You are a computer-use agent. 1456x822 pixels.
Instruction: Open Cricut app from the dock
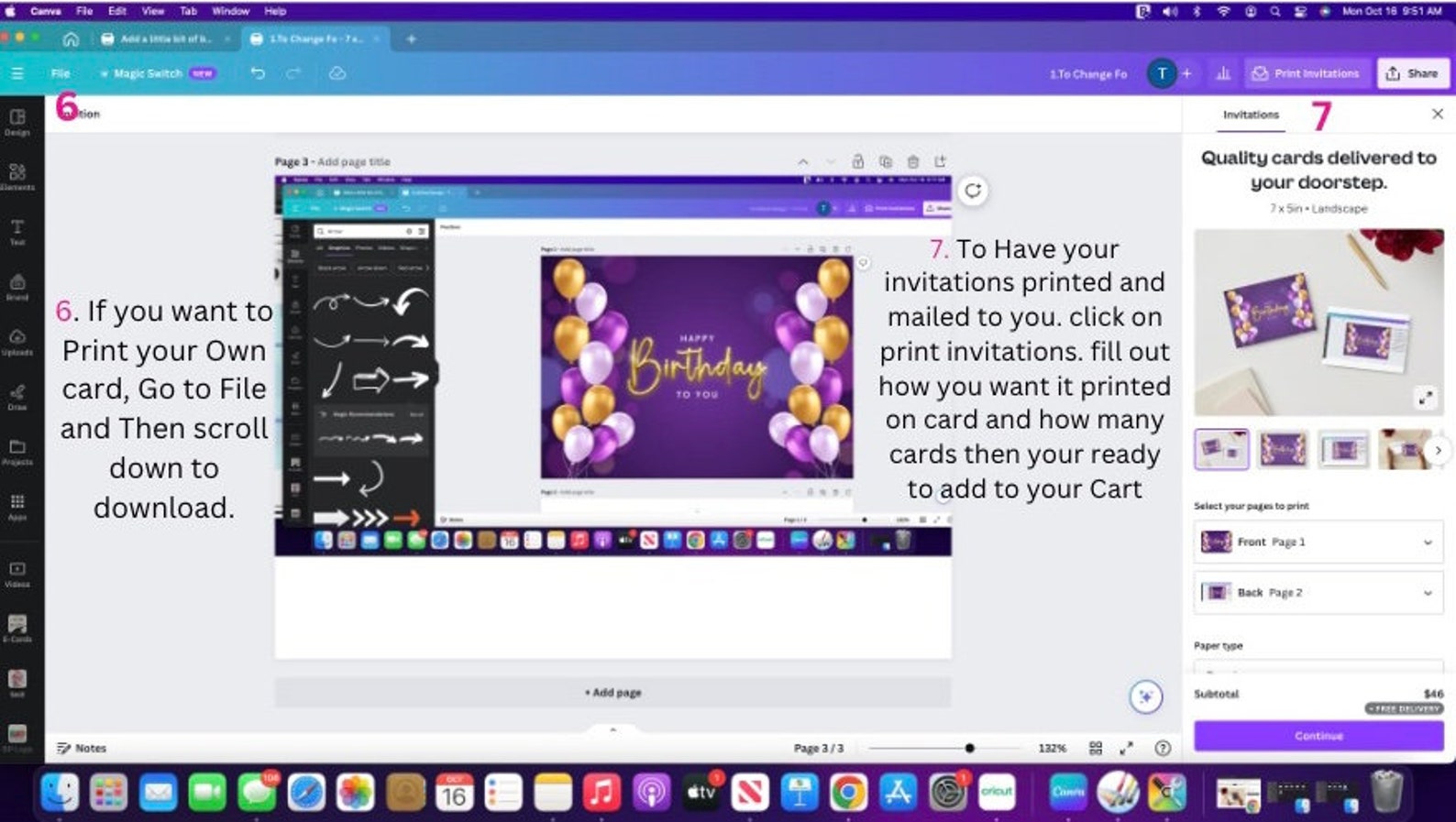pyautogui.click(x=997, y=792)
